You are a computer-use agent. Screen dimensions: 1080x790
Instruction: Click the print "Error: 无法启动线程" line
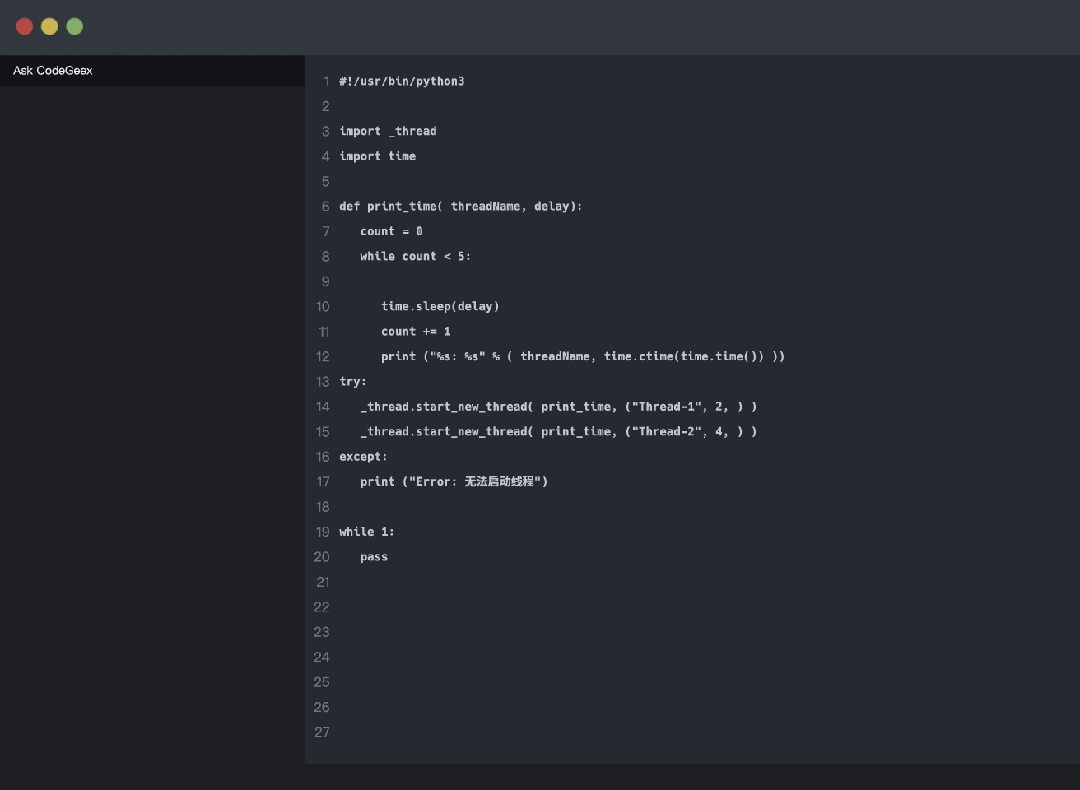click(454, 481)
